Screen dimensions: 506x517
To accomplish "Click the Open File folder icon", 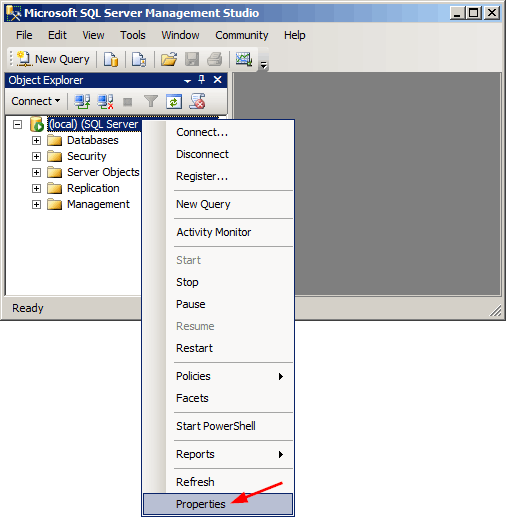I will click(x=169, y=59).
